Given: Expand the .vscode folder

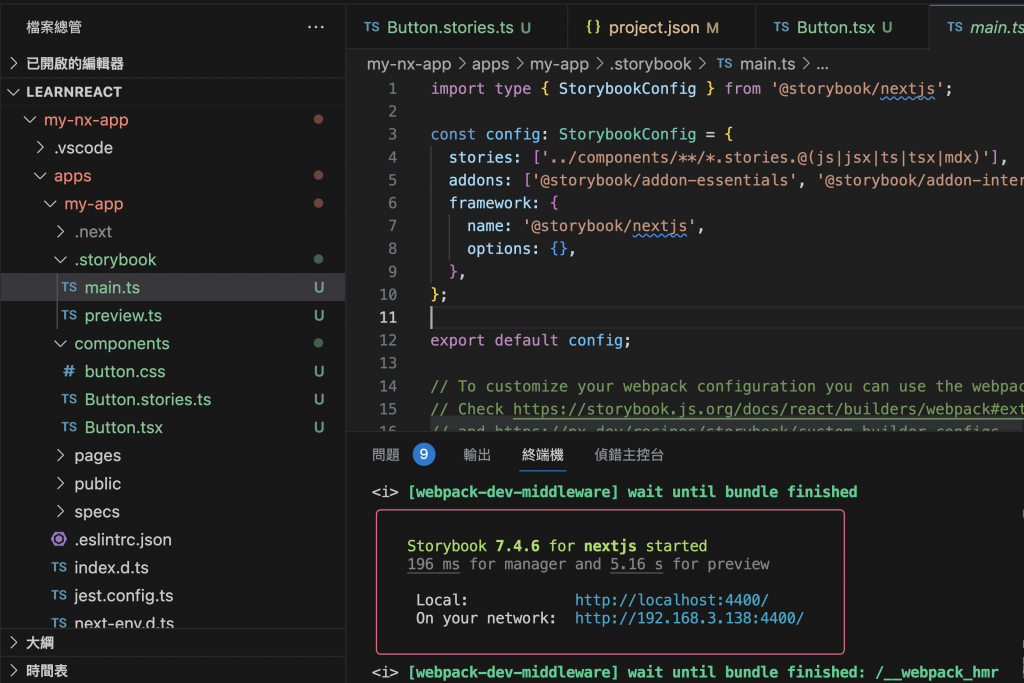Looking at the screenshot, I should coord(40,148).
